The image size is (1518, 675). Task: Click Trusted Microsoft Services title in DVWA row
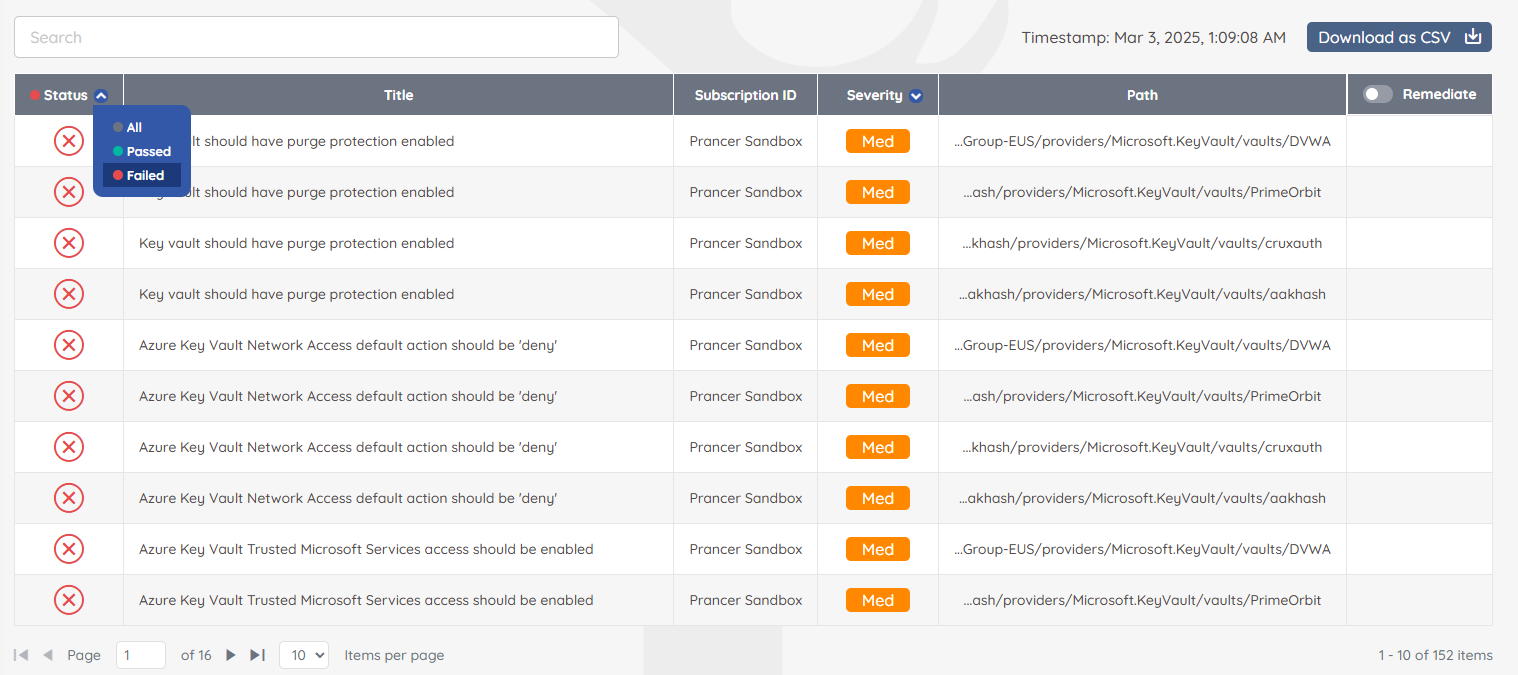click(366, 549)
